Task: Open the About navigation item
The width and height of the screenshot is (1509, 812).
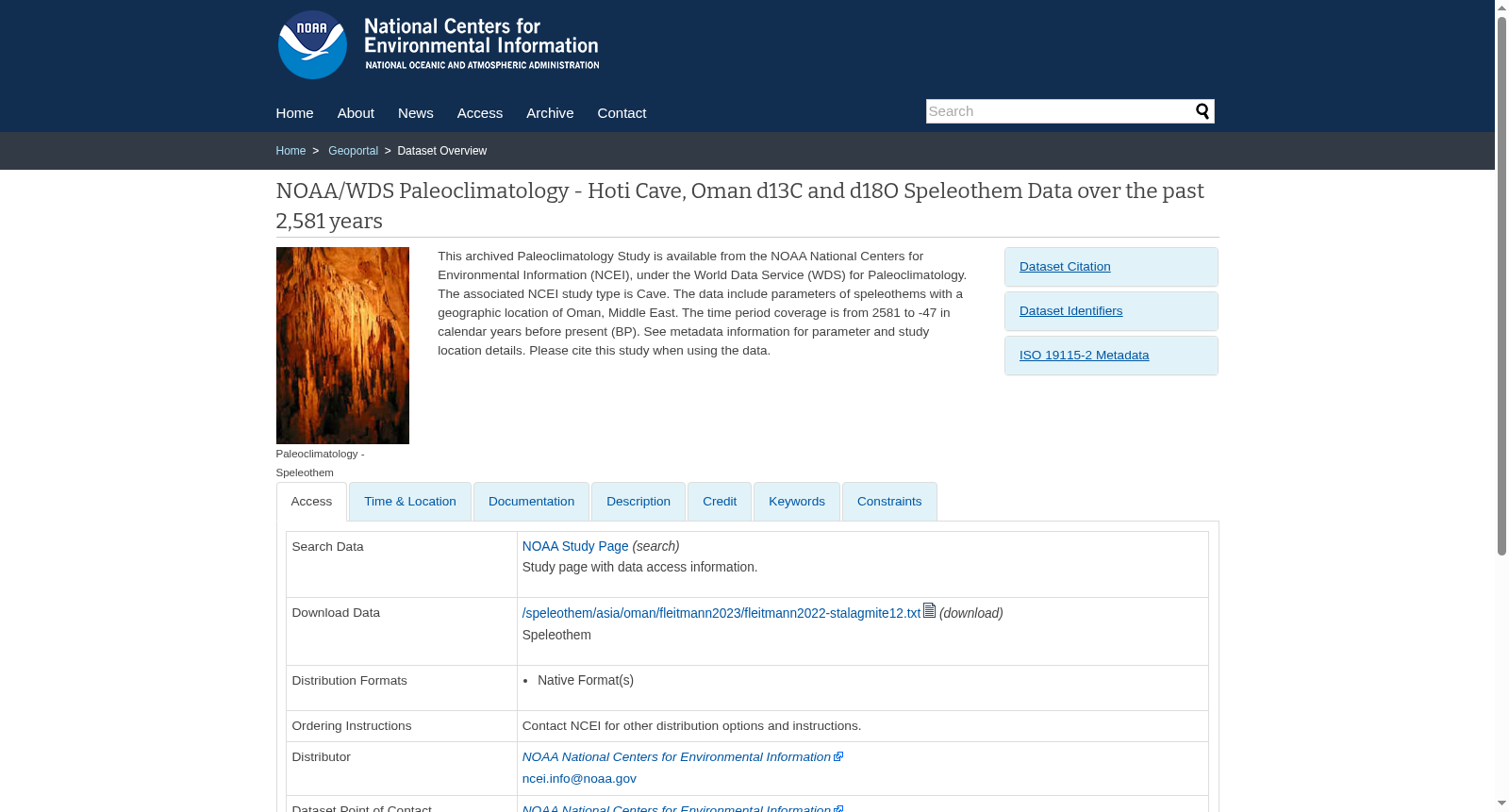Action: point(356,113)
